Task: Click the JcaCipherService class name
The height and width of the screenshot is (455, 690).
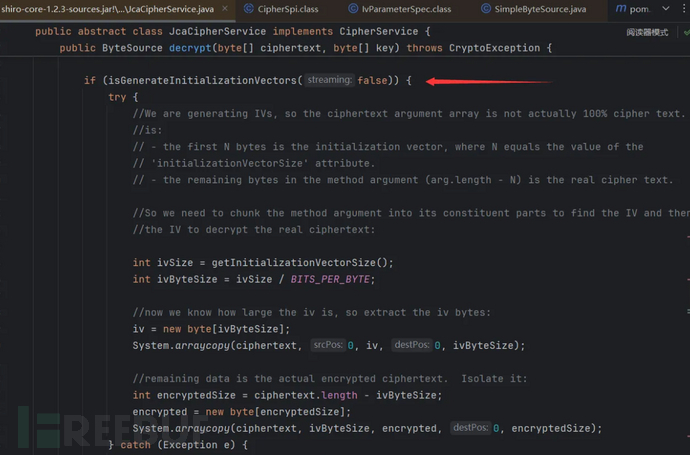Action: click(x=217, y=32)
